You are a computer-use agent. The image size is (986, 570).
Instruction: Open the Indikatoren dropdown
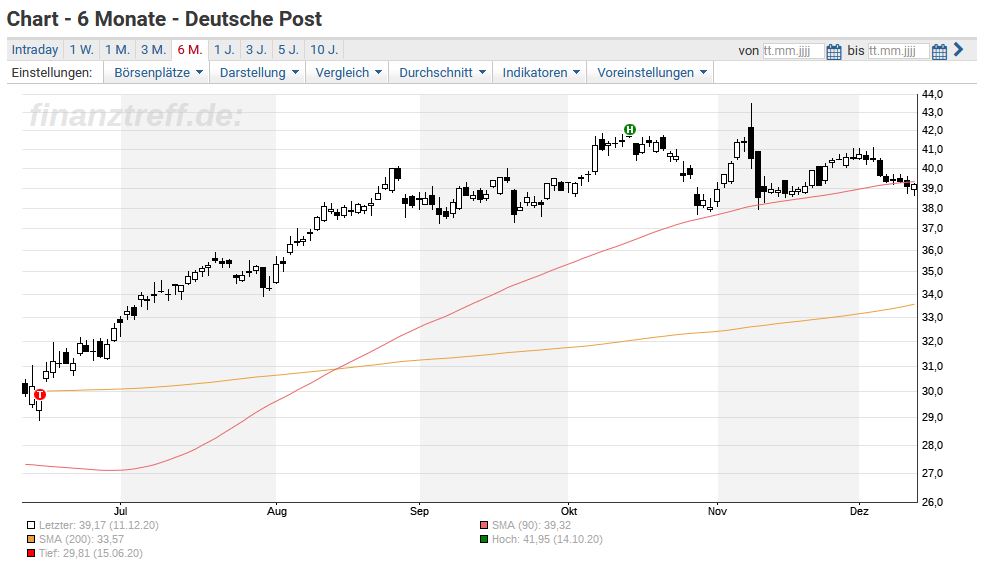pyautogui.click(x=540, y=72)
